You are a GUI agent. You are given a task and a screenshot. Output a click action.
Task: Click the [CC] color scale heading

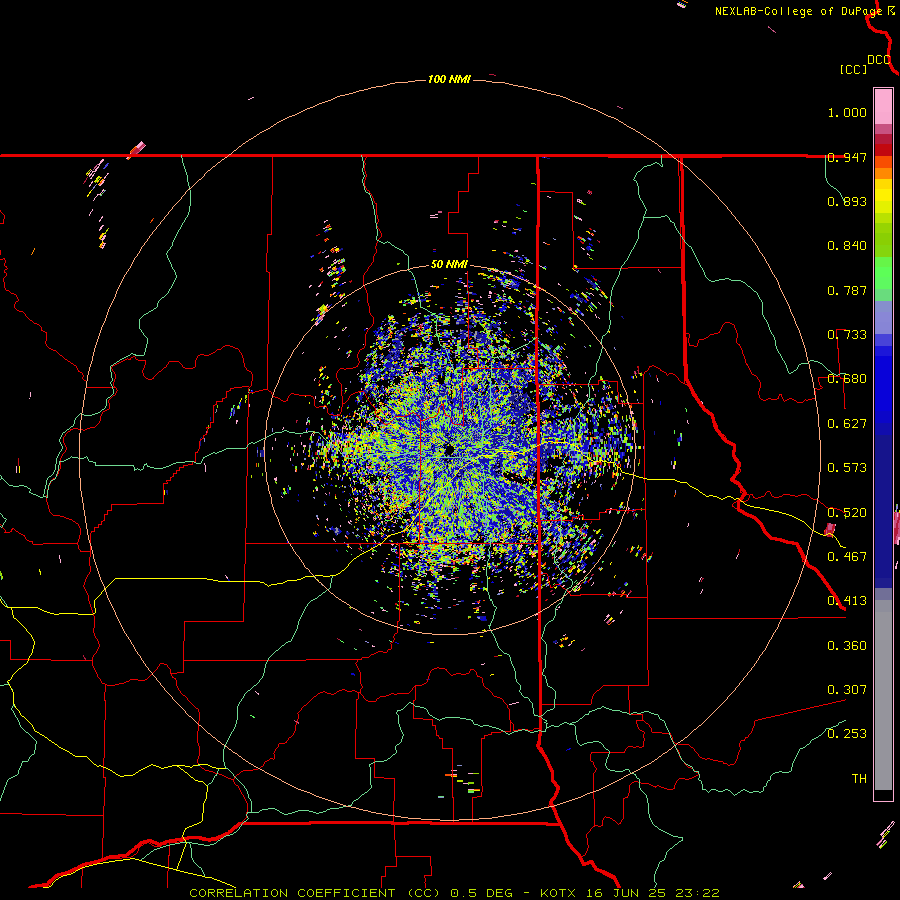click(853, 69)
